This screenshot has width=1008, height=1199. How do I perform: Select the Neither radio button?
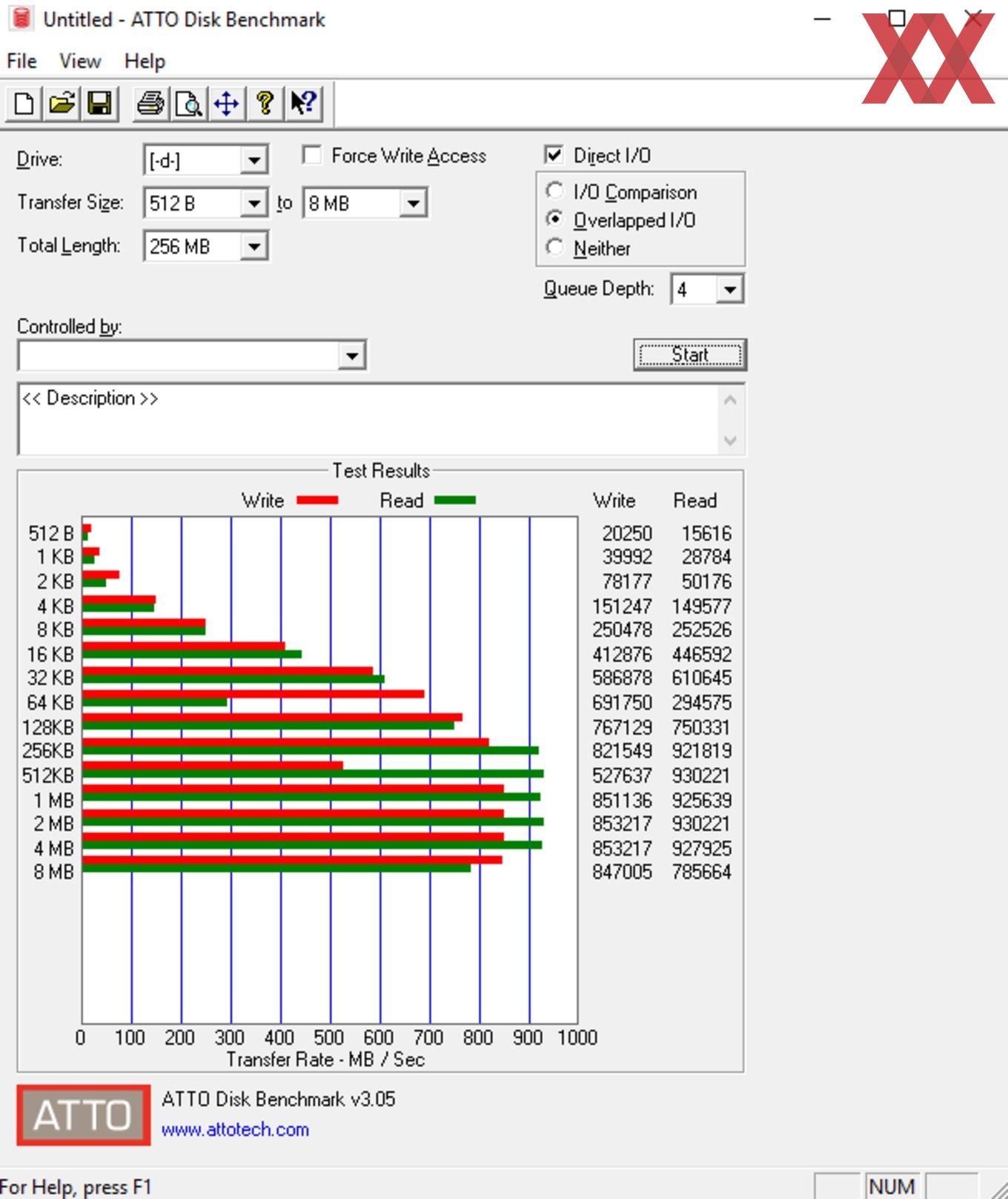click(x=554, y=246)
